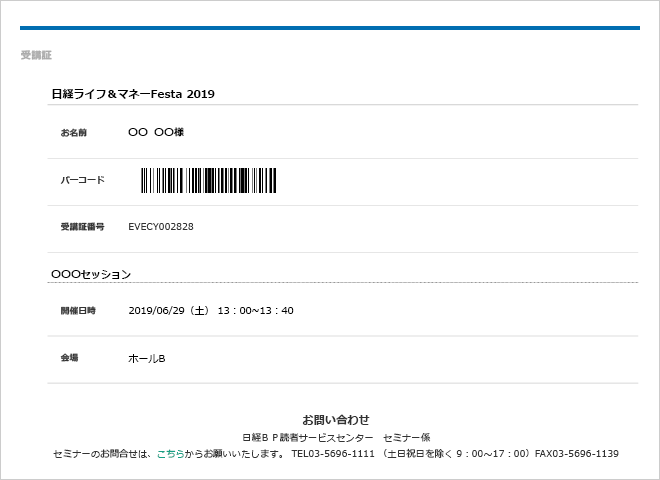
Task: Select the ticket number EVECY002828
Action: 161,227
